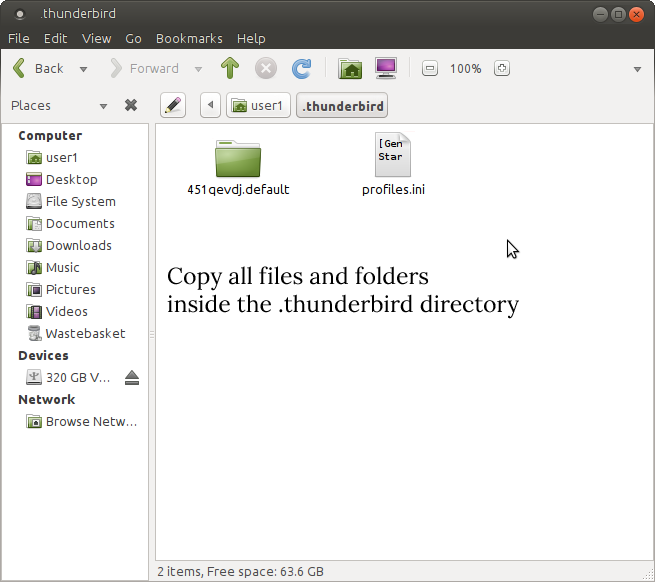
Task: Zoom in with the plus button
Action: coord(502,68)
